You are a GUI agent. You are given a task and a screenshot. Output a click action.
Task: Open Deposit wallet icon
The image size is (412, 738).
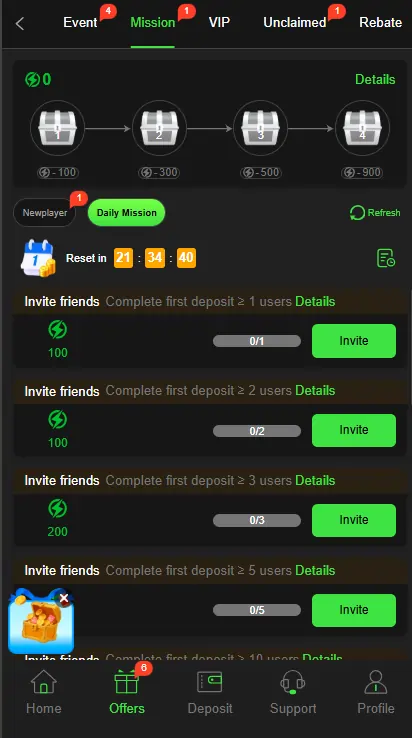(x=210, y=682)
